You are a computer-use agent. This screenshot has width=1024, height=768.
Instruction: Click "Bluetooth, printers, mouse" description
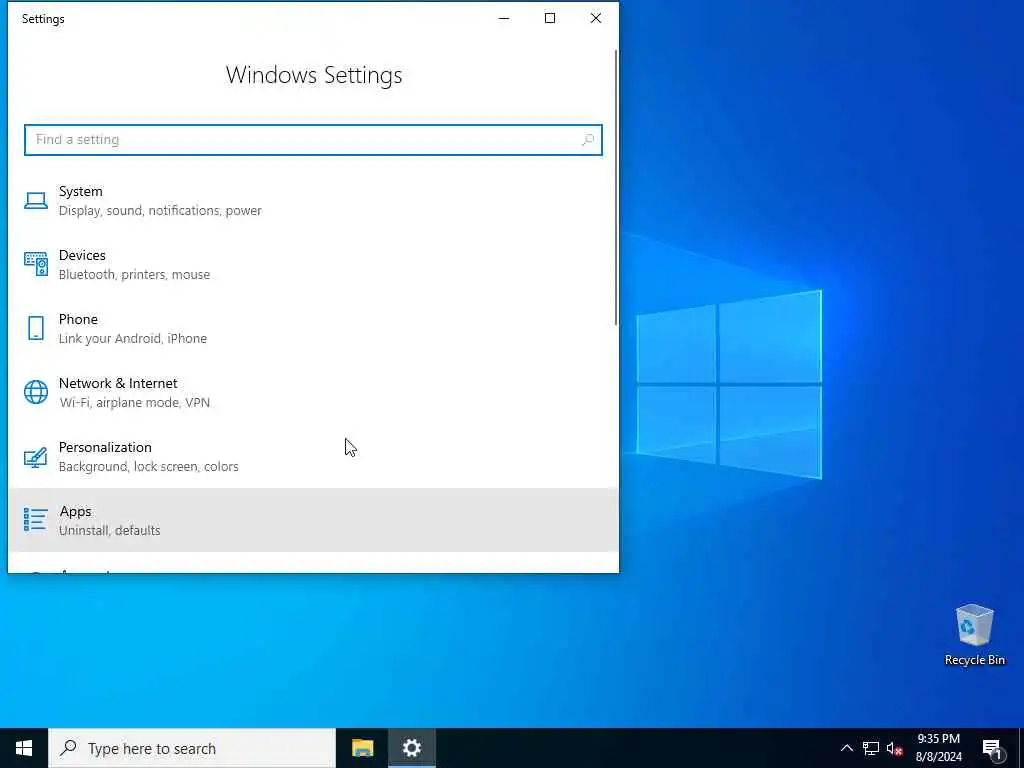click(x=135, y=274)
